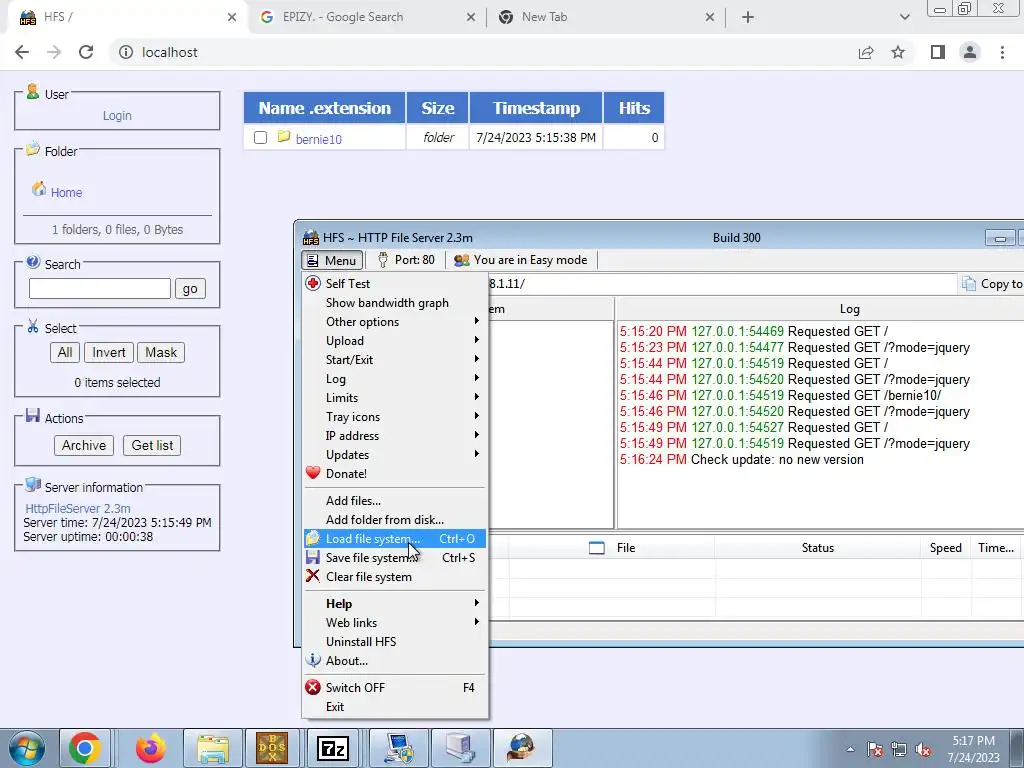Open the Chrome profile avatar
The height and width of the screenshot is (768, 1024).
tap(970, 52)
